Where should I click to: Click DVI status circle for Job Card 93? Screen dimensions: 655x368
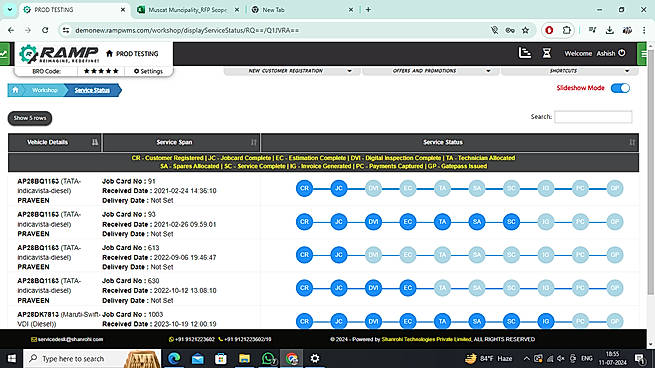tap(373, 222)
